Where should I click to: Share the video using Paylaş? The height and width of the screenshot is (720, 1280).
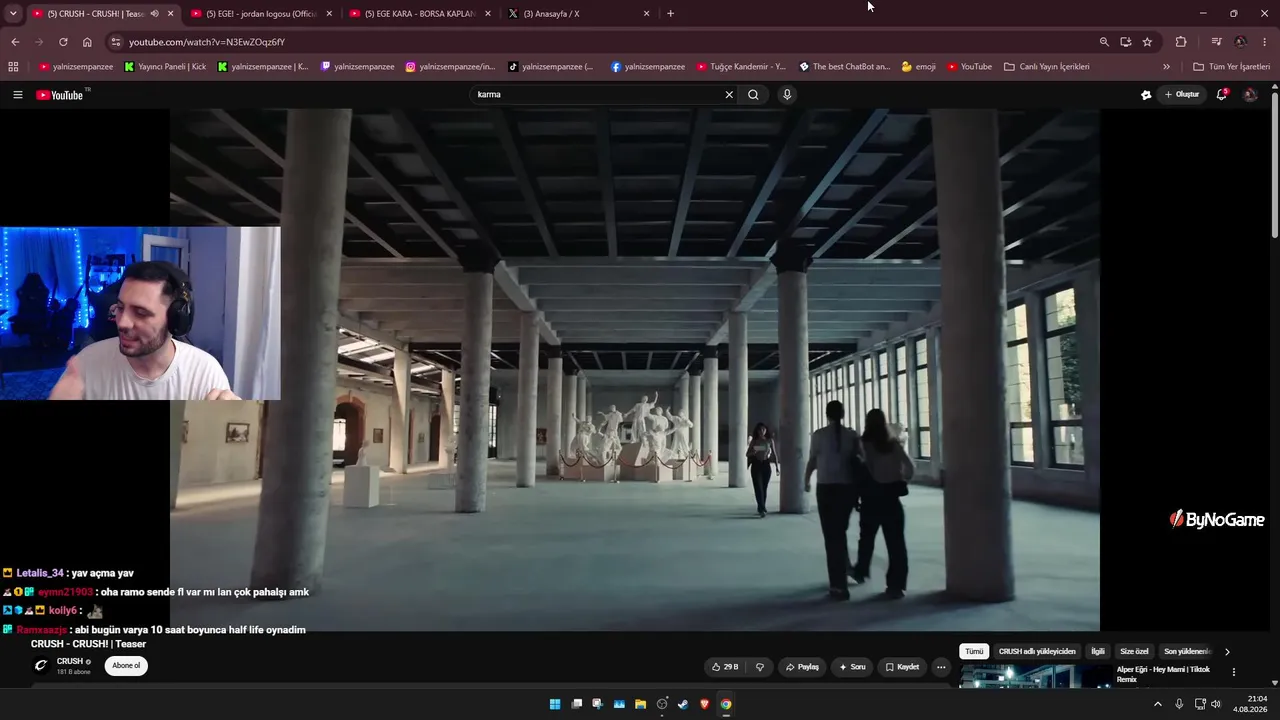(x=802, y=667)
